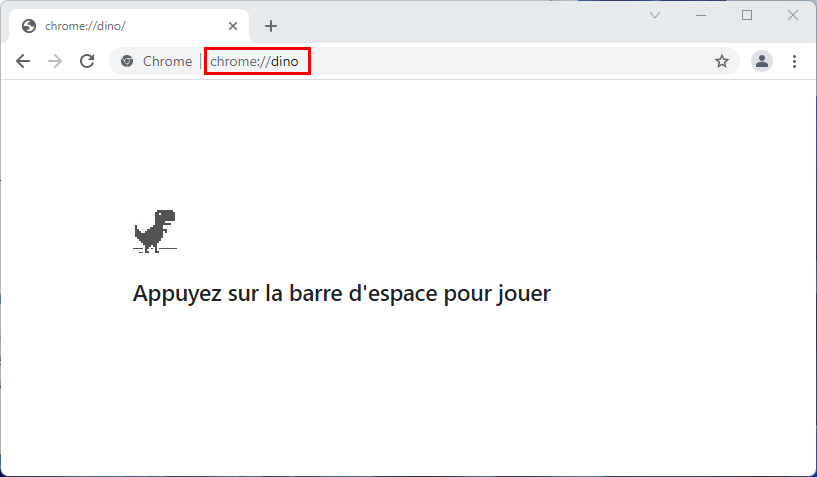Click the forward navigation arrow

(x=55, y=61)
